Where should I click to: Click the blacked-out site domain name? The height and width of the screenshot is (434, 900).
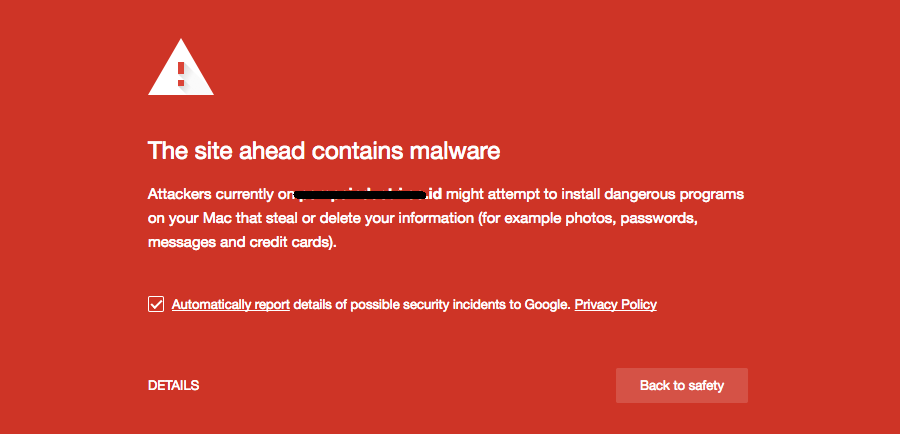coord(360,195)
